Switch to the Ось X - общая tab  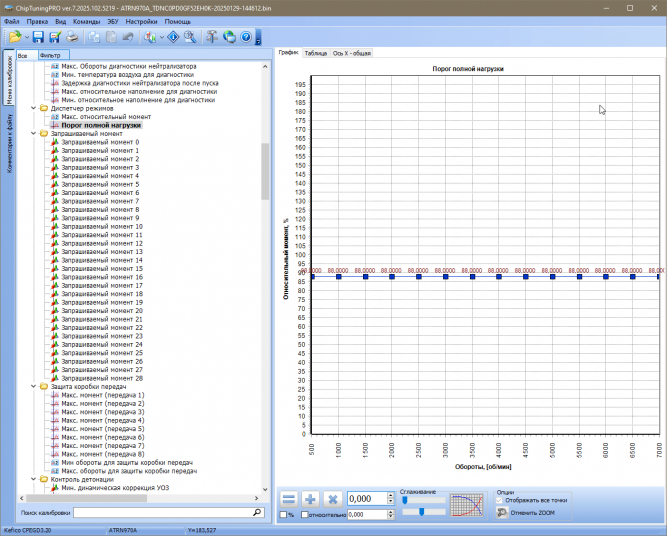[x=351, y=53]
